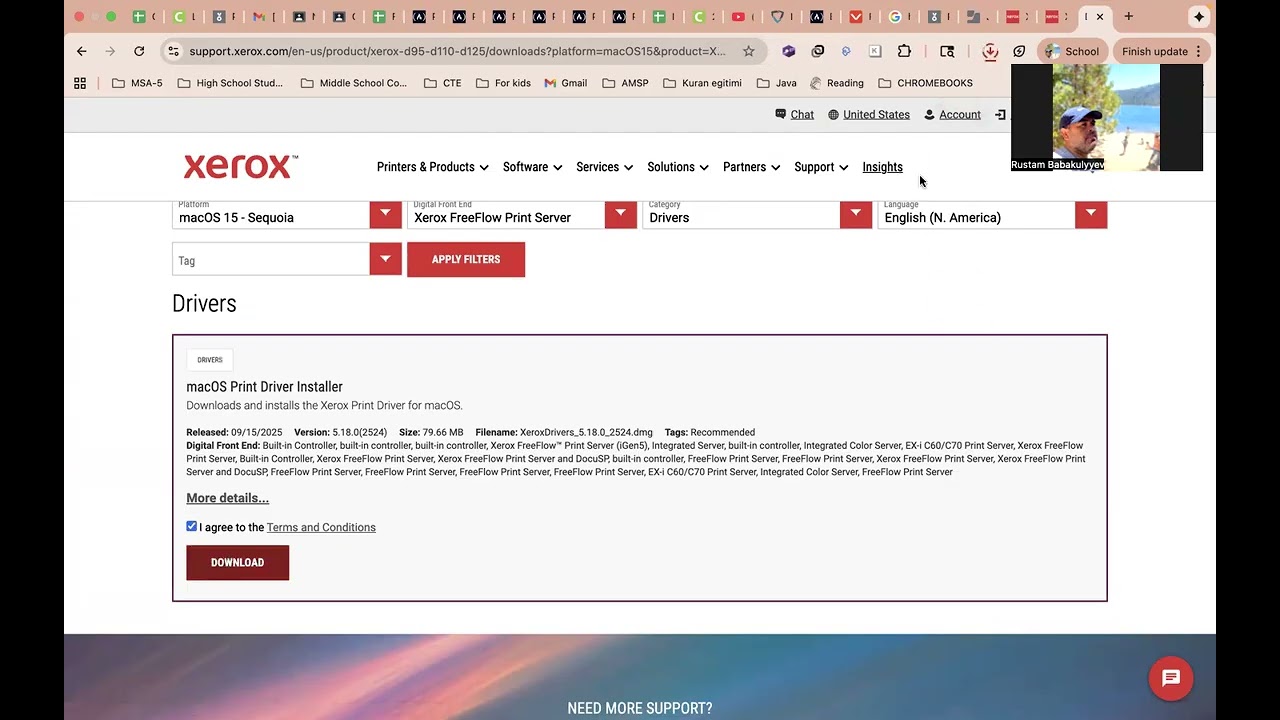Expand the Software menu
Screen dimensions: 1280x720
[532, 167]
